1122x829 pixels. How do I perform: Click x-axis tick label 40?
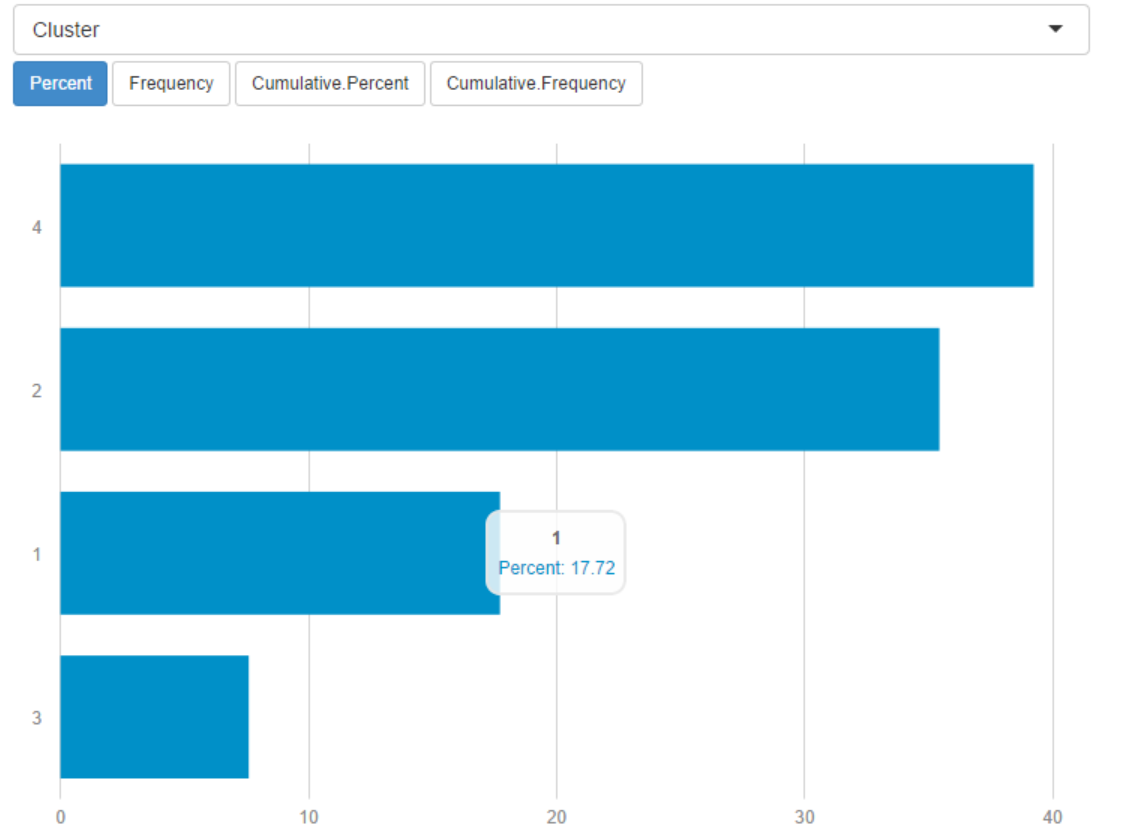click(1053, 817)
